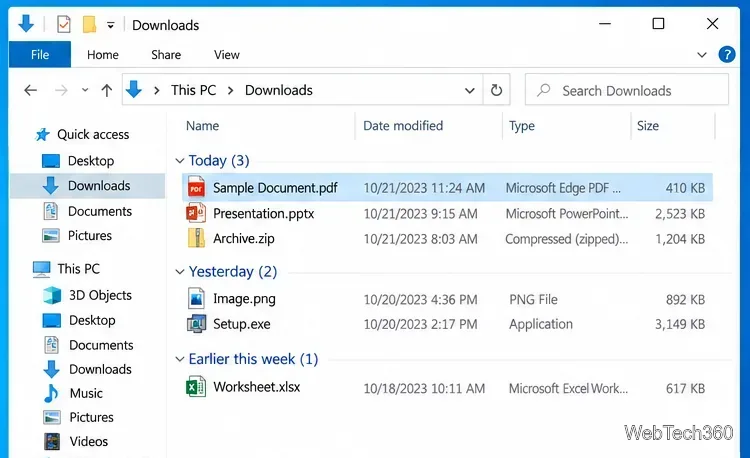Select the Sample Document.pdf file name
The width and height of the screenshot is (750, 458).
pos(275,188)
